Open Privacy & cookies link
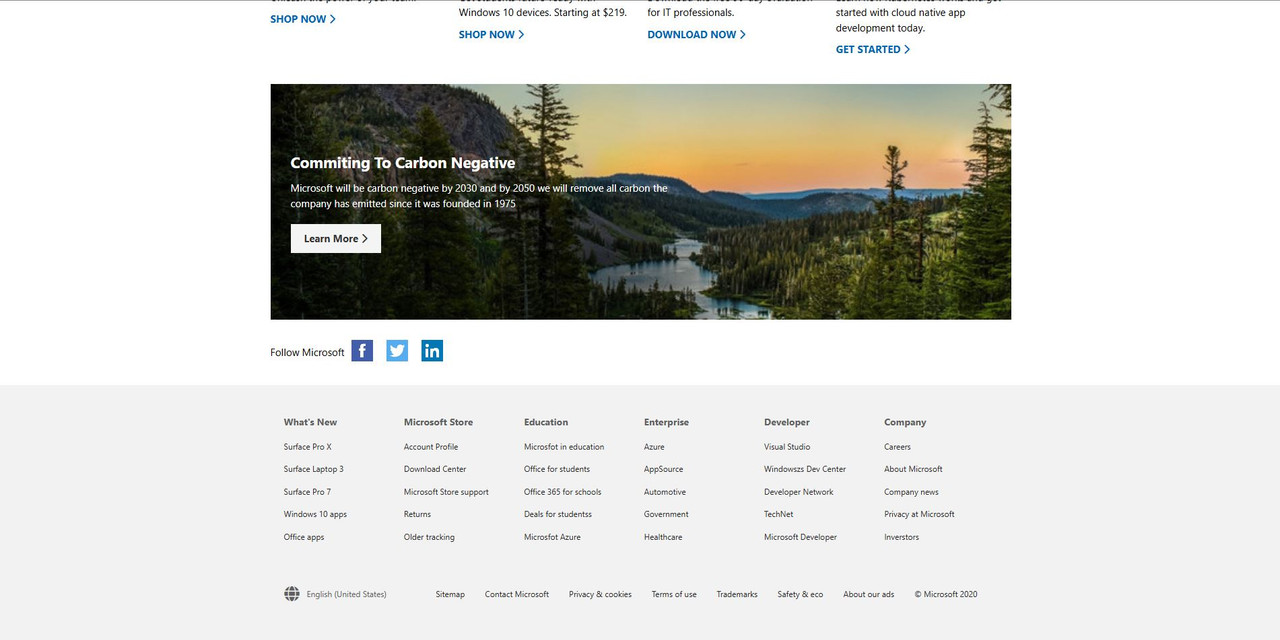The image size is (1280, 640). tap(600, 594)
